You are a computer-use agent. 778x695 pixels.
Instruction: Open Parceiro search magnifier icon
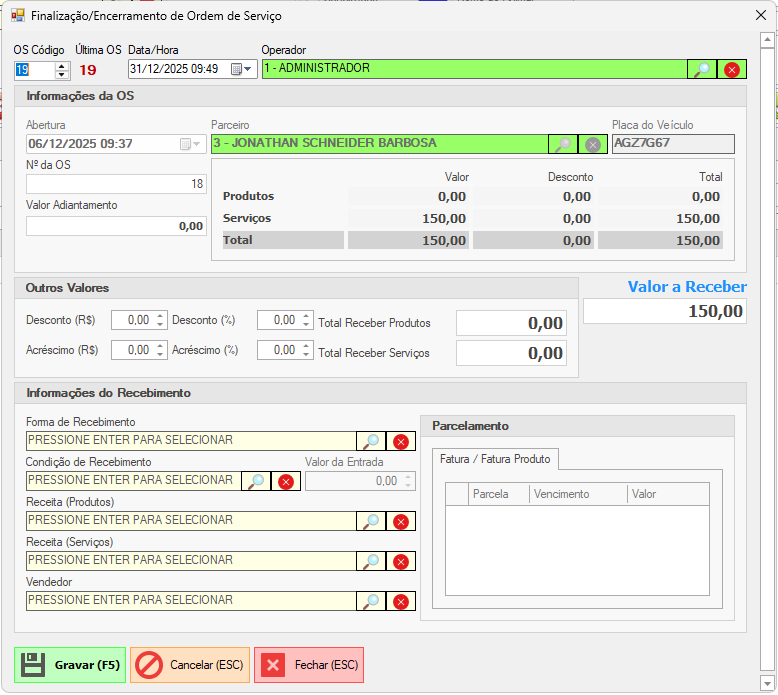563,144
